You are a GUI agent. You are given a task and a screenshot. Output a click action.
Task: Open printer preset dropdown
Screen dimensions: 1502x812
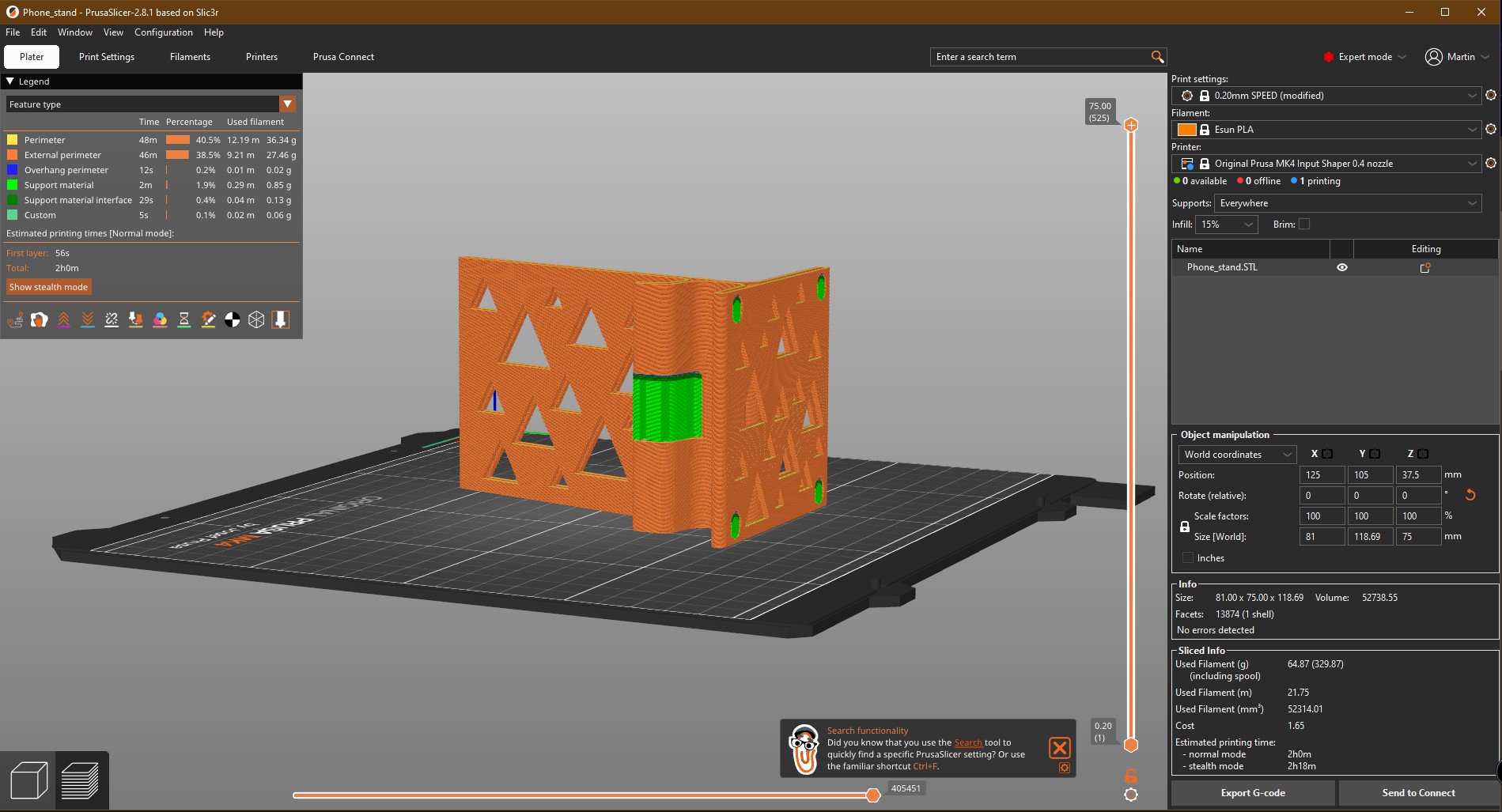[1326, 164]
